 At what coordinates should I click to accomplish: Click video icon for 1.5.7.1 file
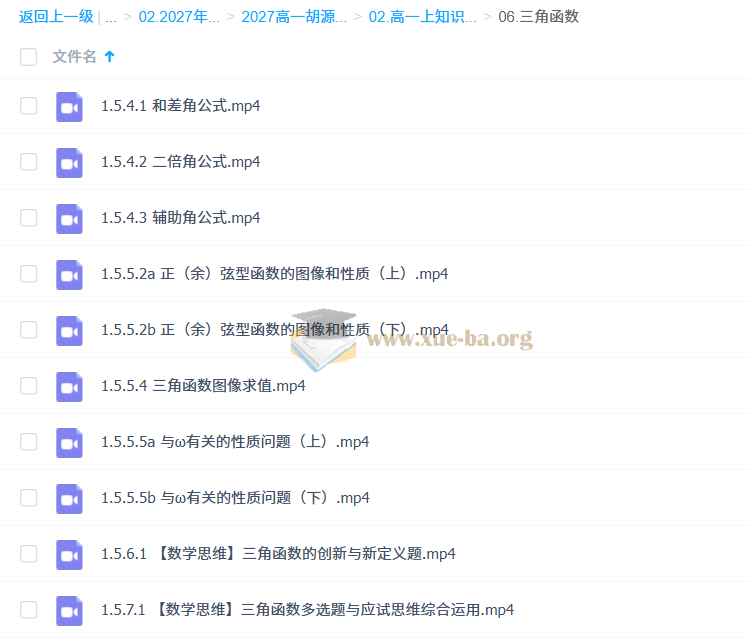(x=69, y=610)
